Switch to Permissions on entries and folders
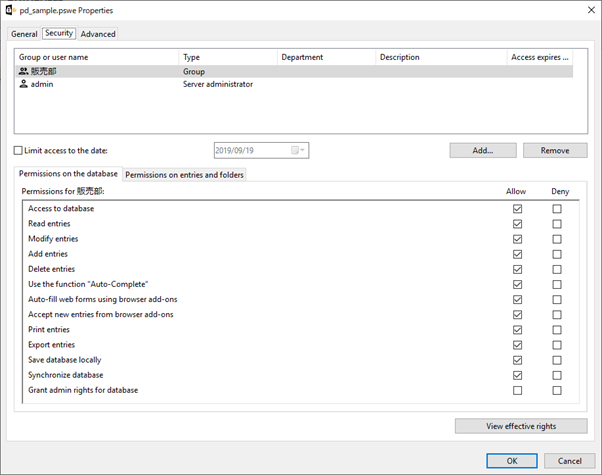This screenshot has width=602, height=475. 184,175
